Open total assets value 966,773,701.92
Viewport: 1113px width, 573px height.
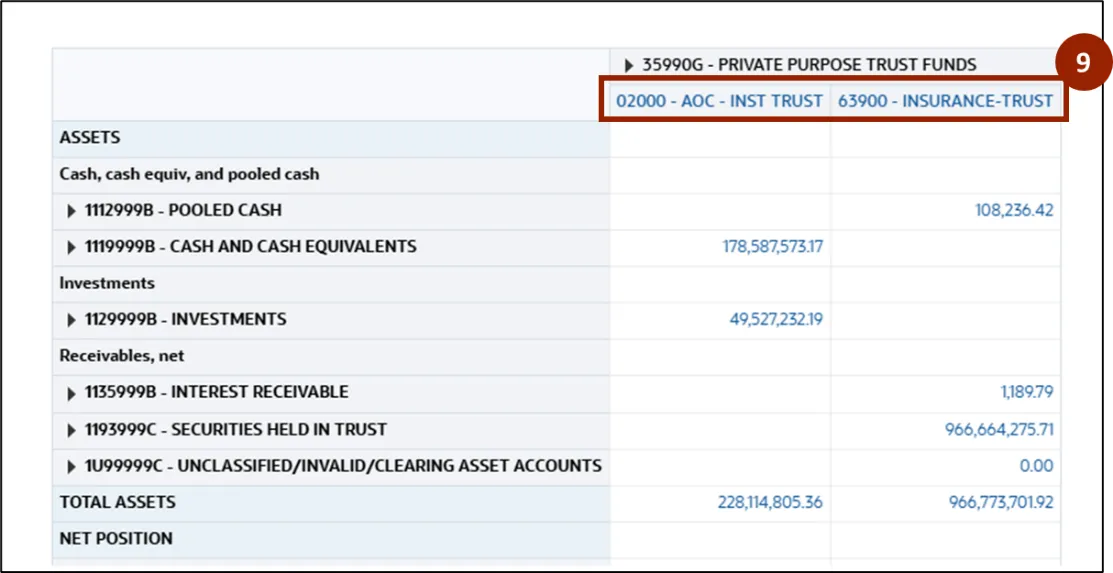pos(1000,502)
